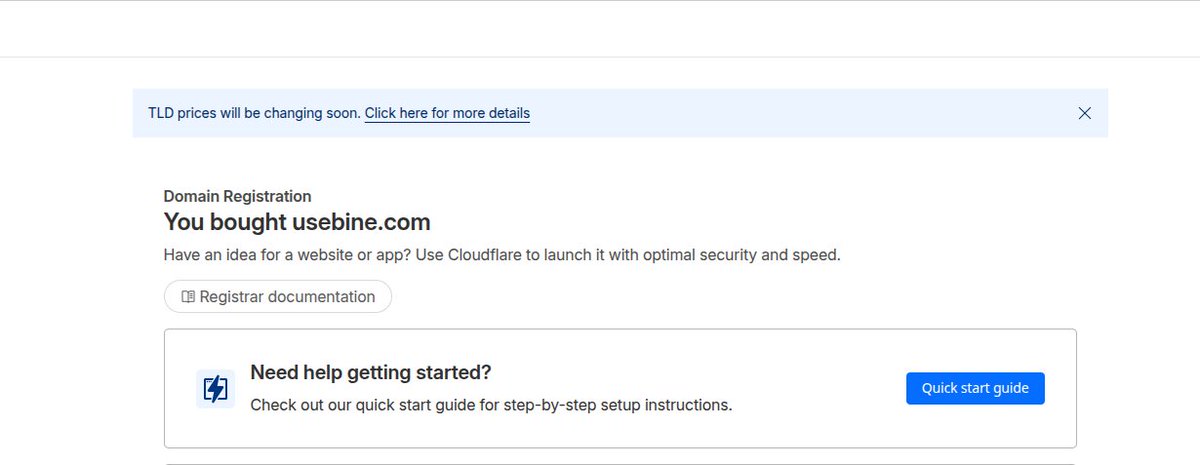Click the lightning bolt getting-started icon
Image resolution: width=1200 pixels, height=465 pixels.
[x=215, y=388]
